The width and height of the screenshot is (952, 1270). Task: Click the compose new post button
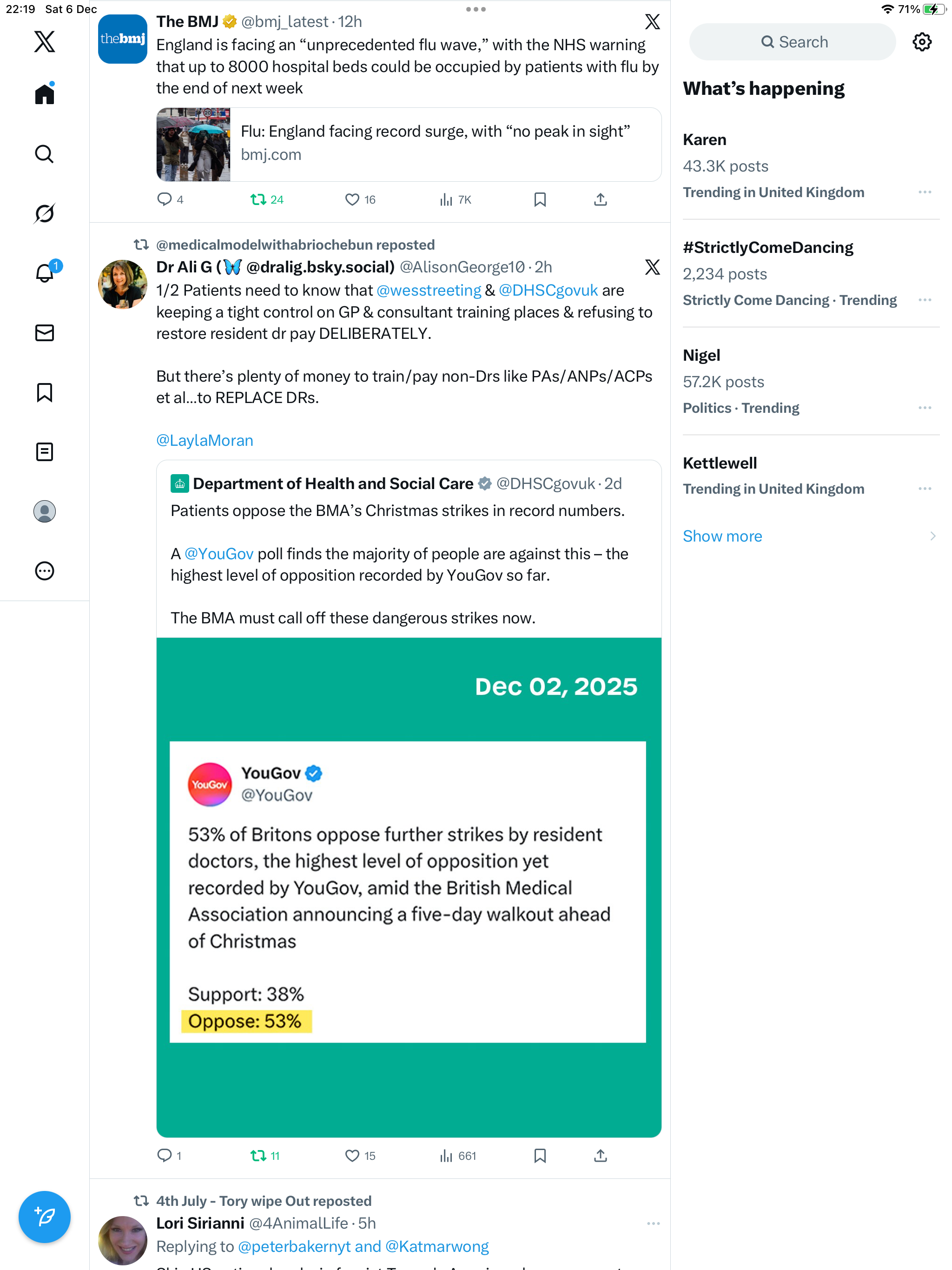(x=44, y=1216)
